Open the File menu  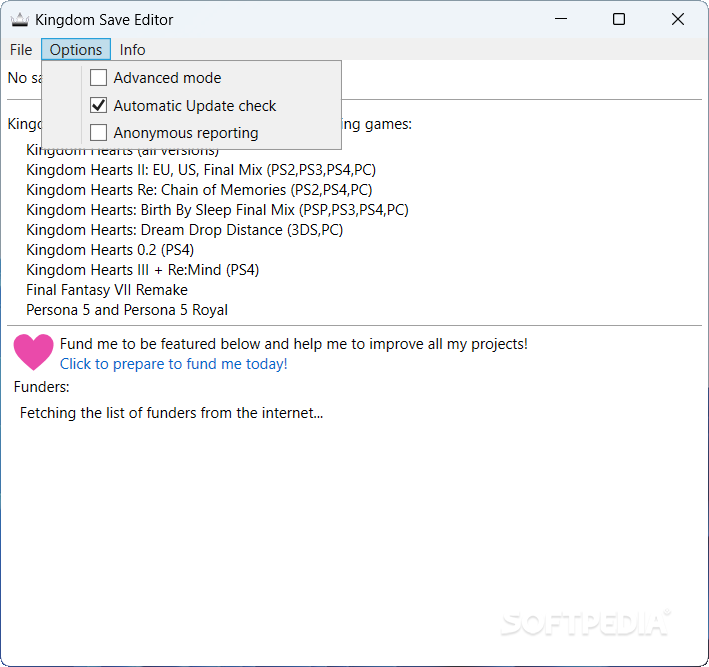pyautogui.click(x=21, y=50)
